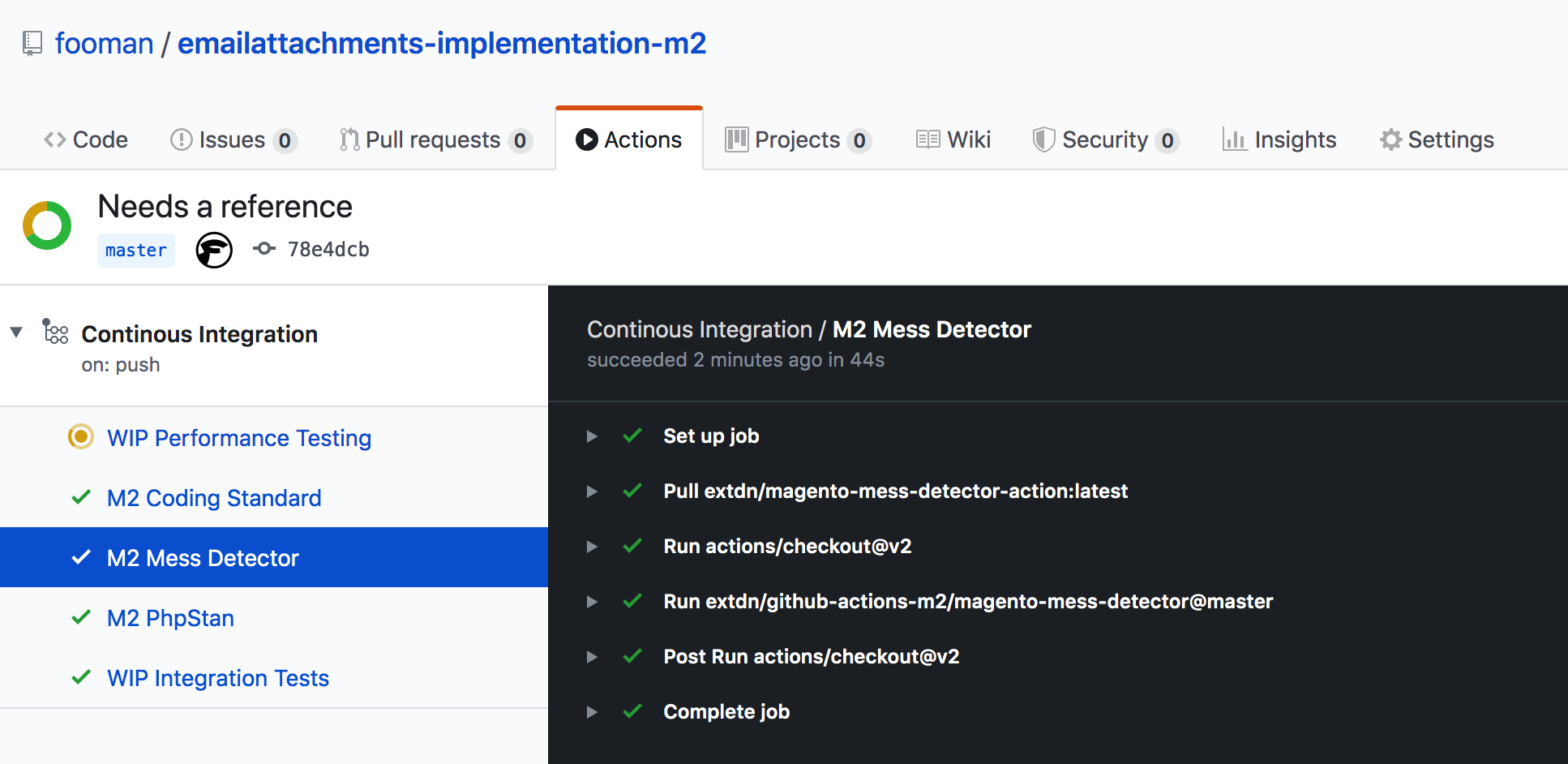Screen dimensions: 1568x764
Task: Open the fooman owner profile link
Action: [104, 43]
